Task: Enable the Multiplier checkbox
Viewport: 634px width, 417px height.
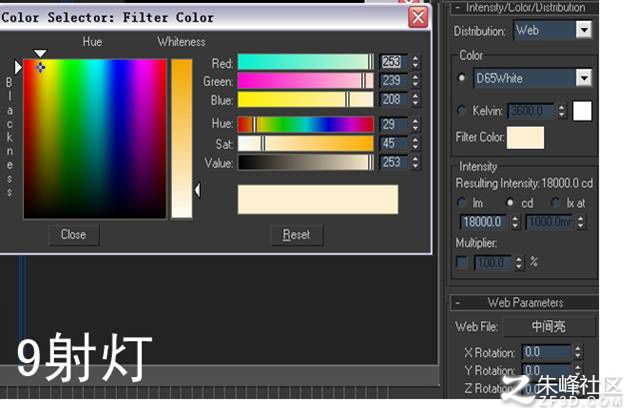Action: (462, 262)
